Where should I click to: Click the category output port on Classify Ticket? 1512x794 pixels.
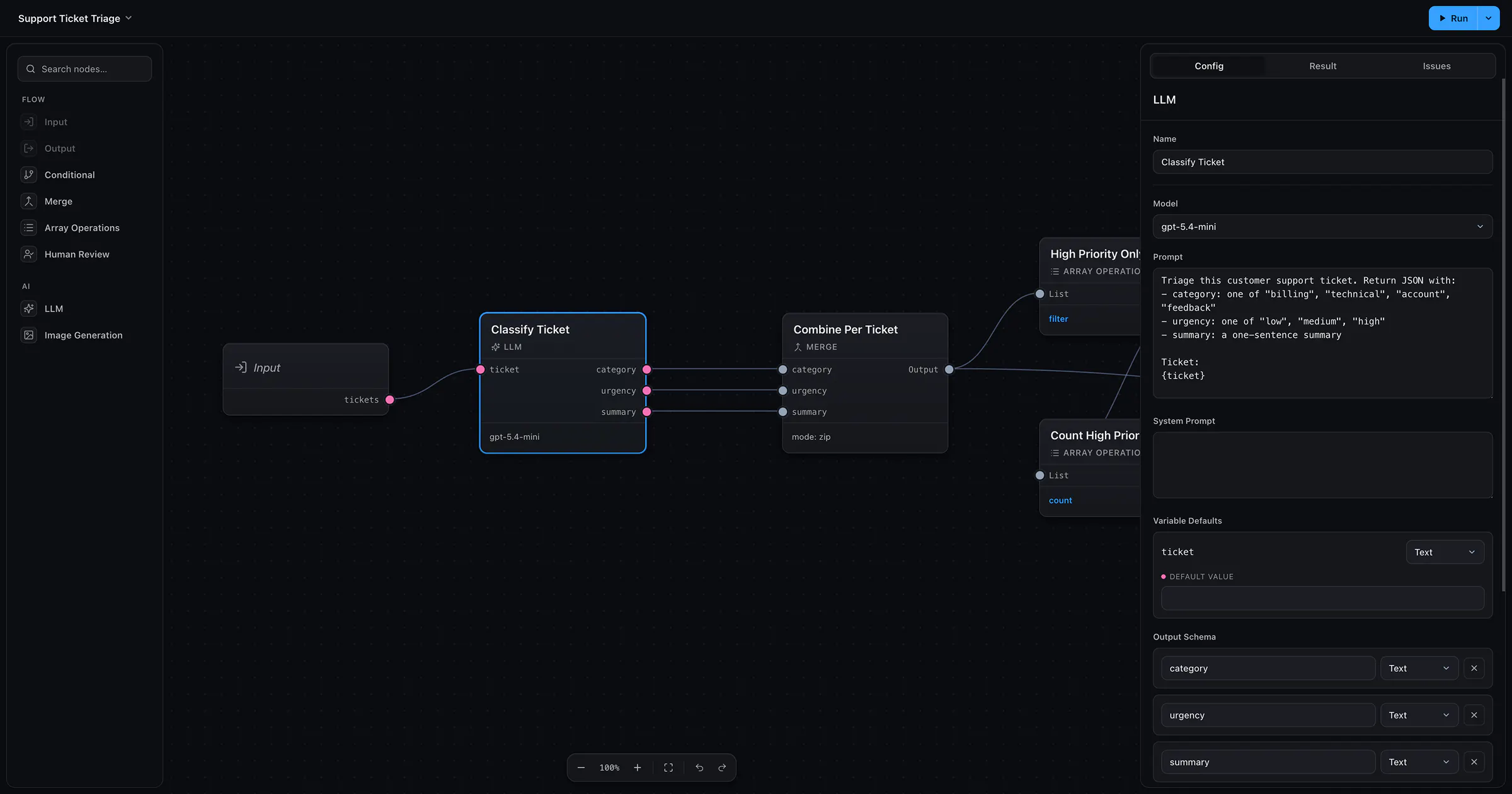[x=646, y=369]
